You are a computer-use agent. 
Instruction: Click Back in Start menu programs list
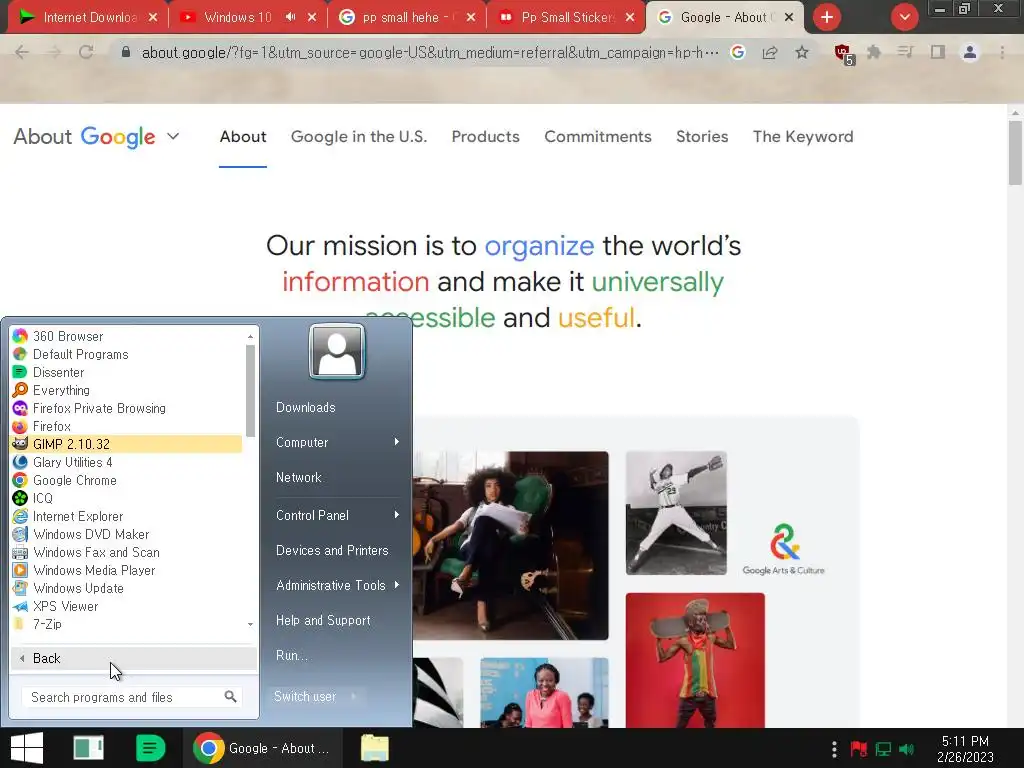(x=134, y=658)
